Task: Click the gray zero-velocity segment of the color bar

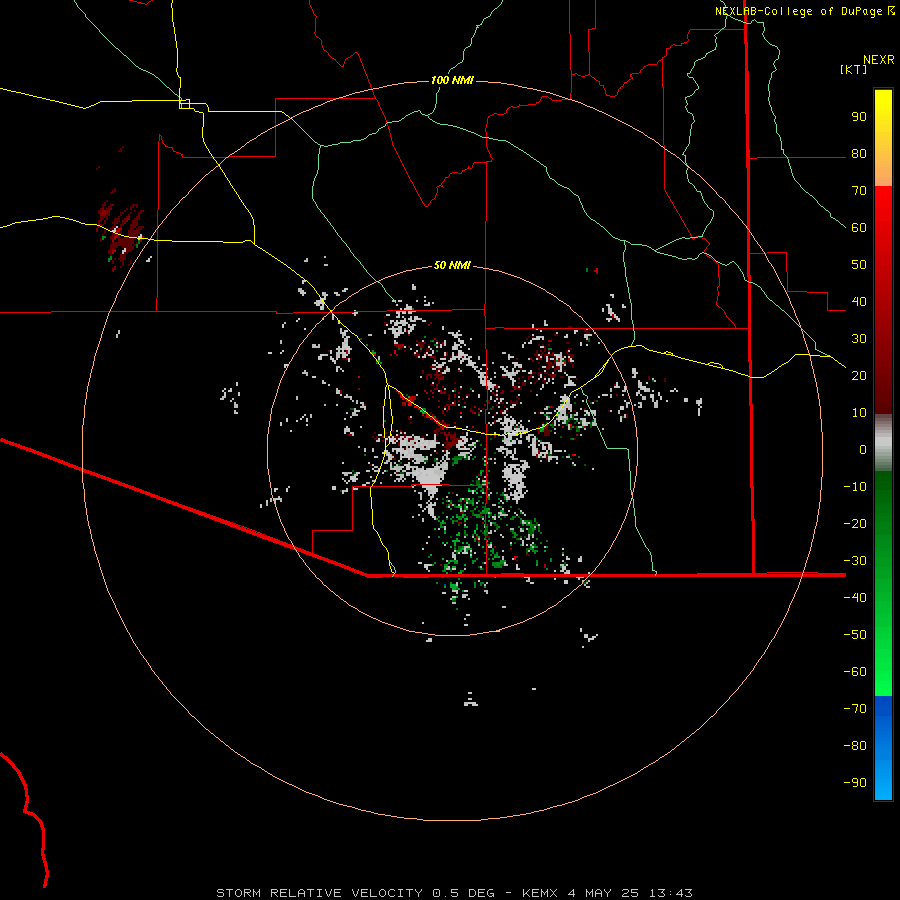Action: pyautogui.click(x=883, y=443)
